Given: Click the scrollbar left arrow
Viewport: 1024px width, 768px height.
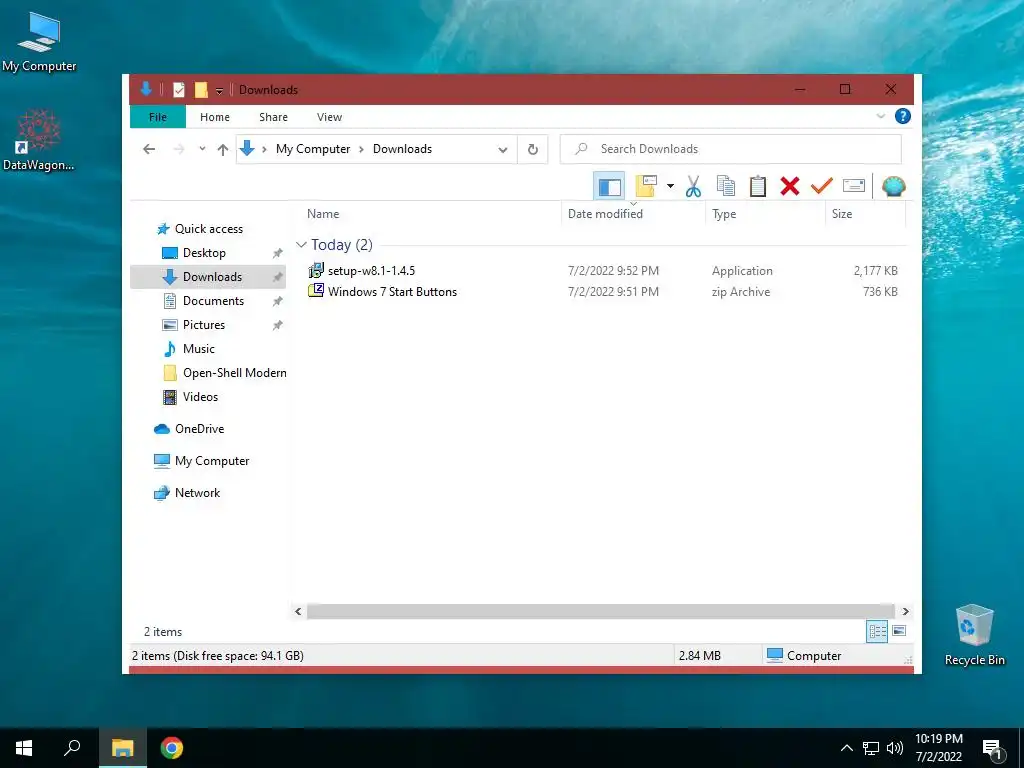Looking at the screenshot, I should coord(298,611).
